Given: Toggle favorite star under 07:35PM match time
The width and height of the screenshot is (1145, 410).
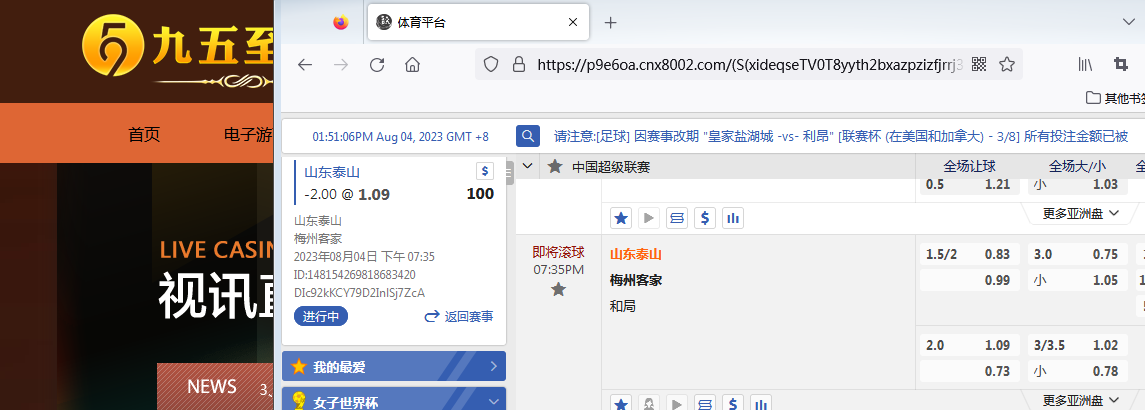Looking at the screenshot, I should [x=558, y=289].
